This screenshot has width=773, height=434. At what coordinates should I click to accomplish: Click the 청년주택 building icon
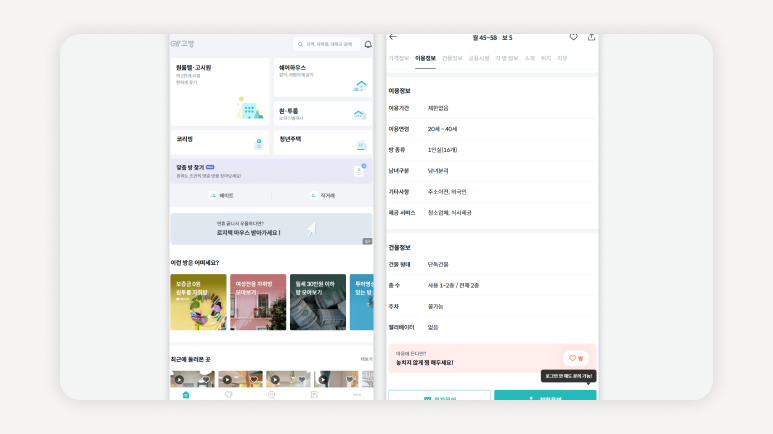coord(361,145)
